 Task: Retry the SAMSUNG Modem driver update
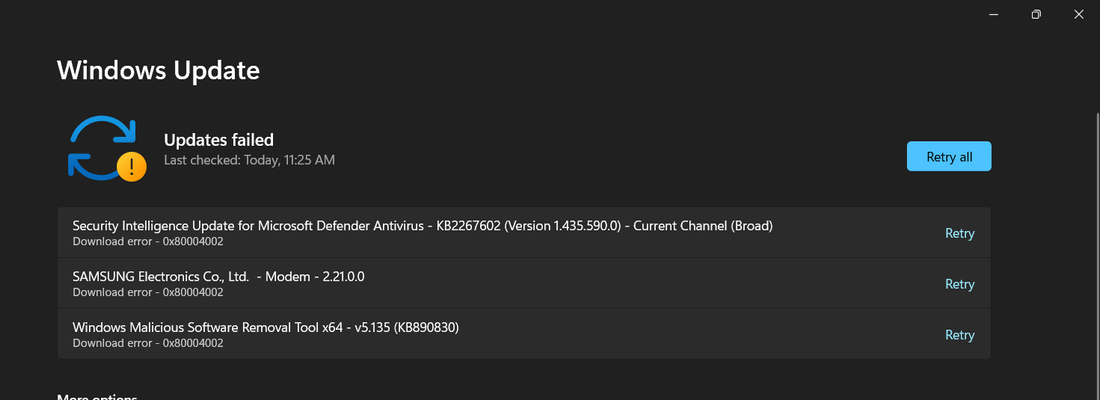pos(959,284)
